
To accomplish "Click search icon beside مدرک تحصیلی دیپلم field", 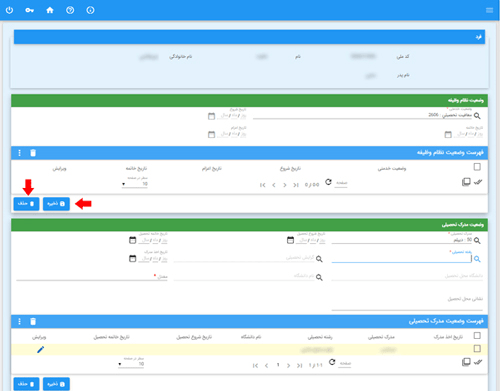I will coord(477,240).
